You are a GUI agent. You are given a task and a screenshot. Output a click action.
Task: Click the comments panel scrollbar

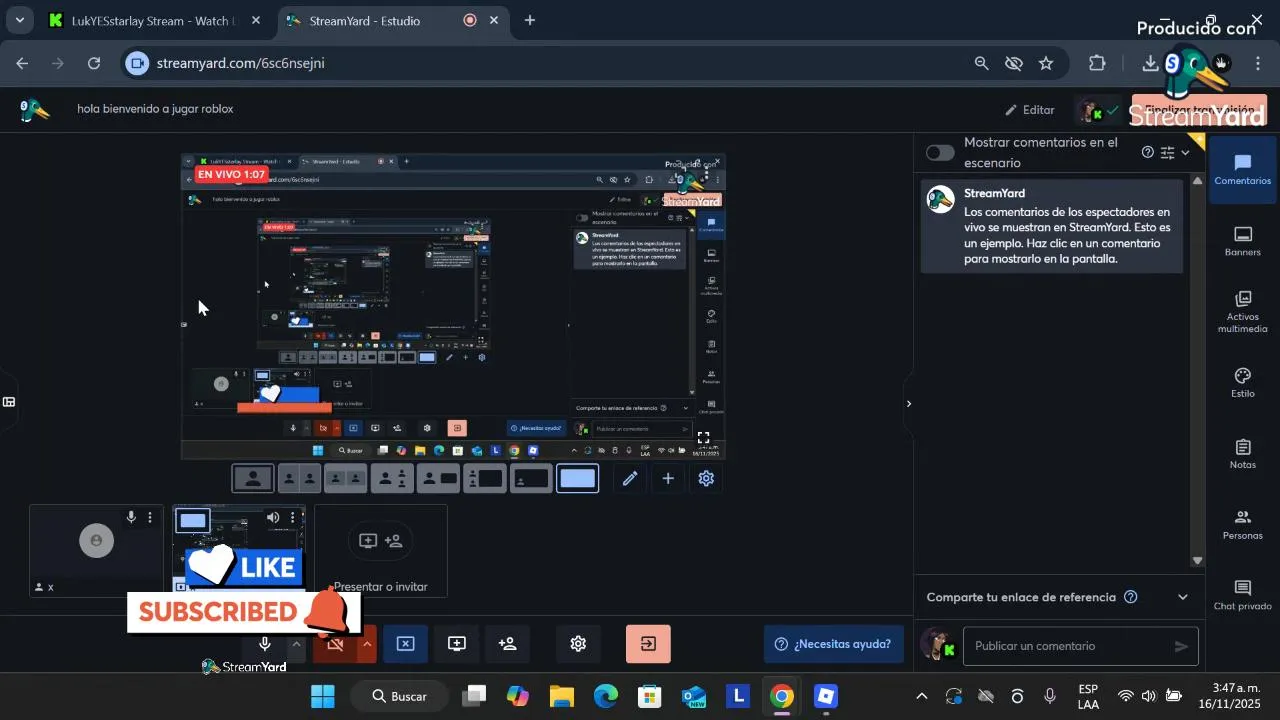[x=1198, y=370]
